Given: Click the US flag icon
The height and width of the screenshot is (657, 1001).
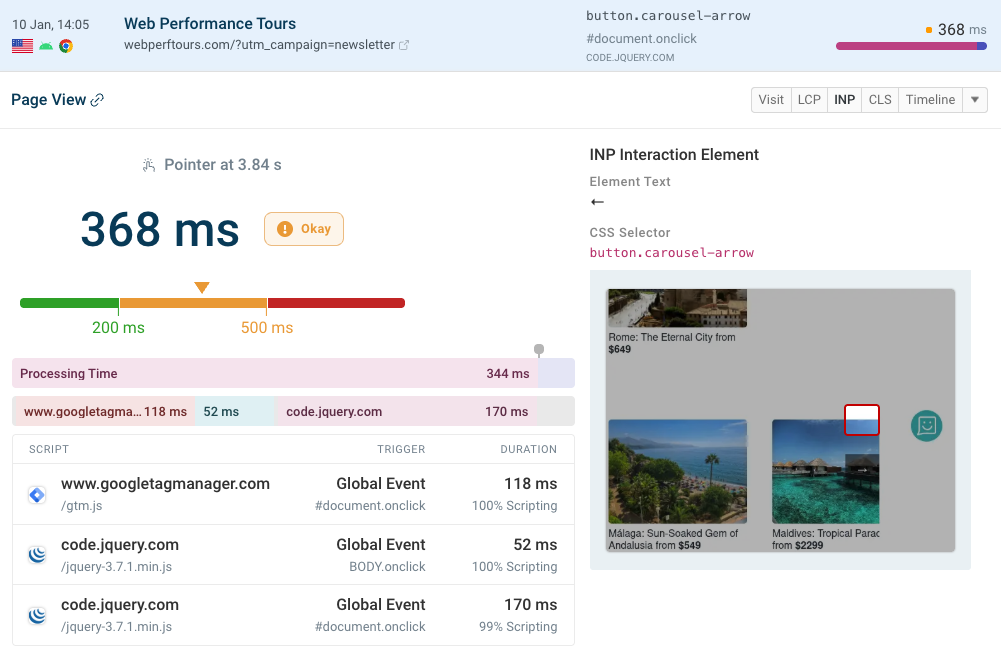Looking at the screenshot, I should [22, 46].
